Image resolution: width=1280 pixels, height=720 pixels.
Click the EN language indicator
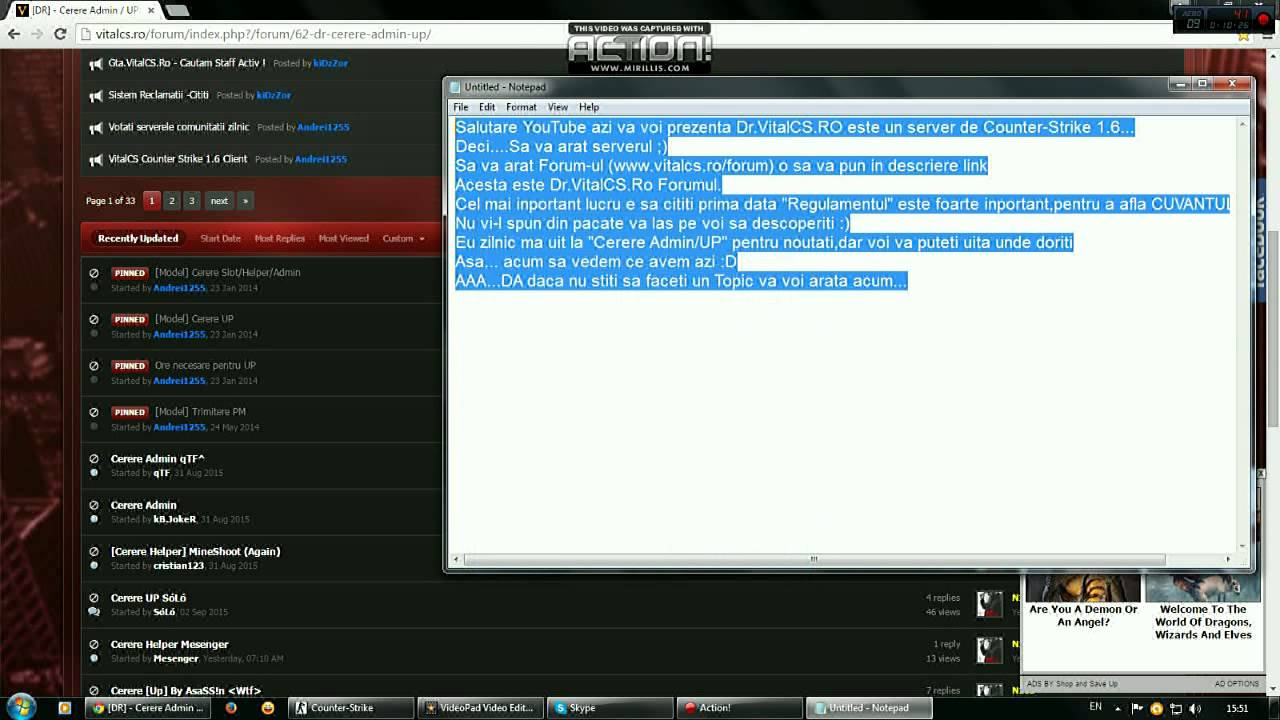1095,707
